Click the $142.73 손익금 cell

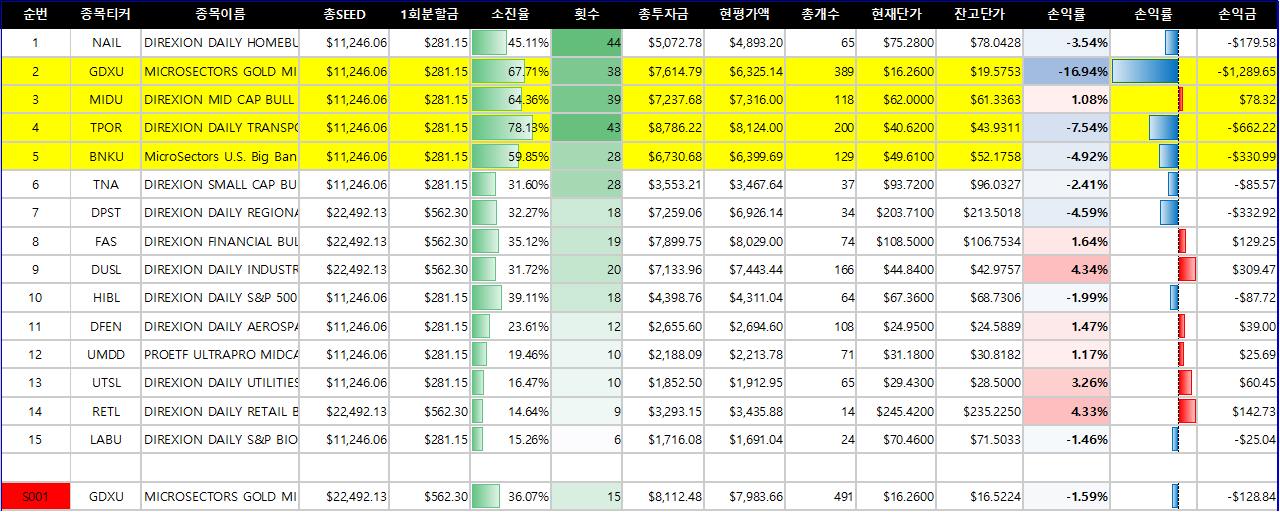(1238, 411)
